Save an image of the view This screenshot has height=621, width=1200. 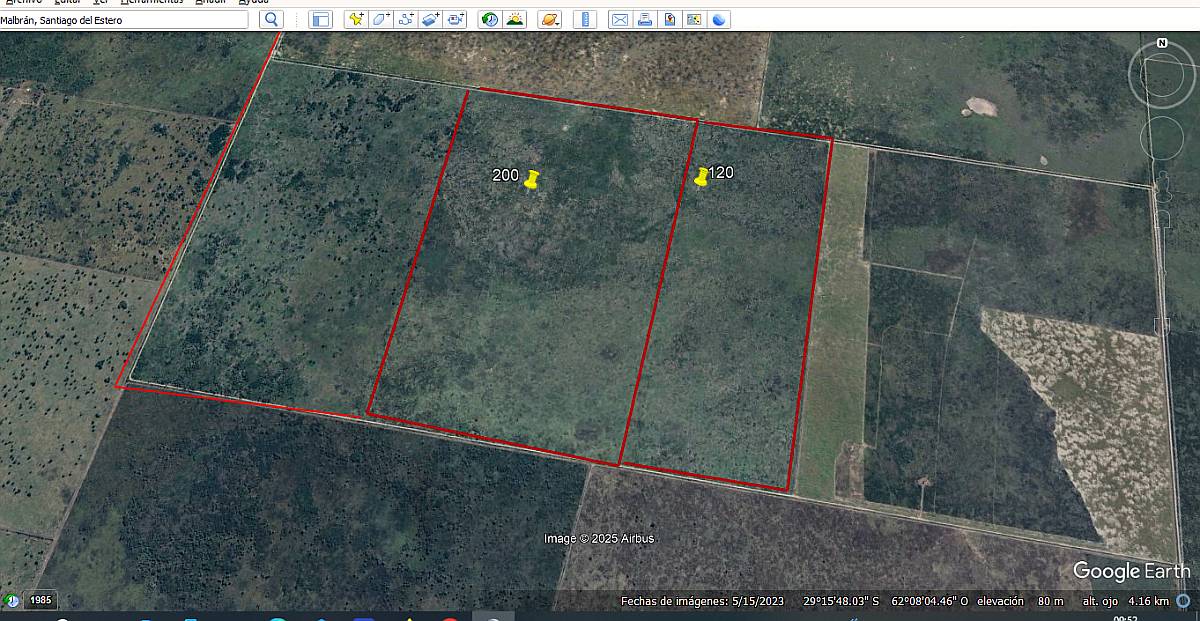coord(670,18)
